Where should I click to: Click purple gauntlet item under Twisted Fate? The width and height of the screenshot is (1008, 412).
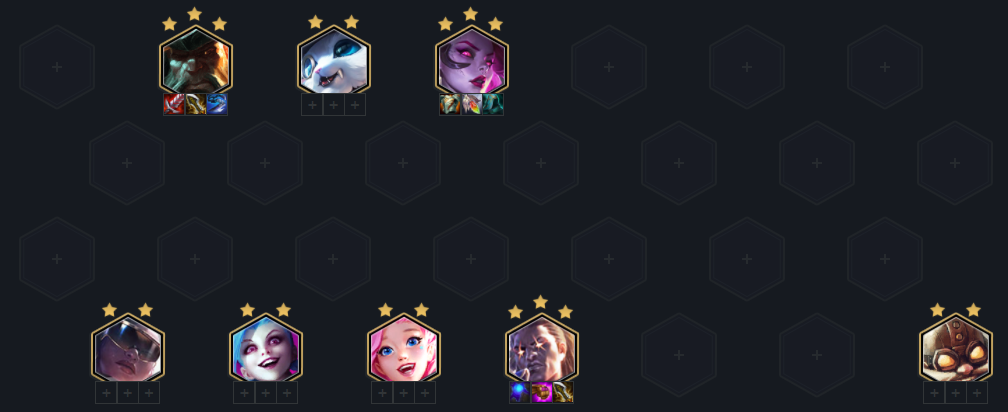click(x=541, y=392)
